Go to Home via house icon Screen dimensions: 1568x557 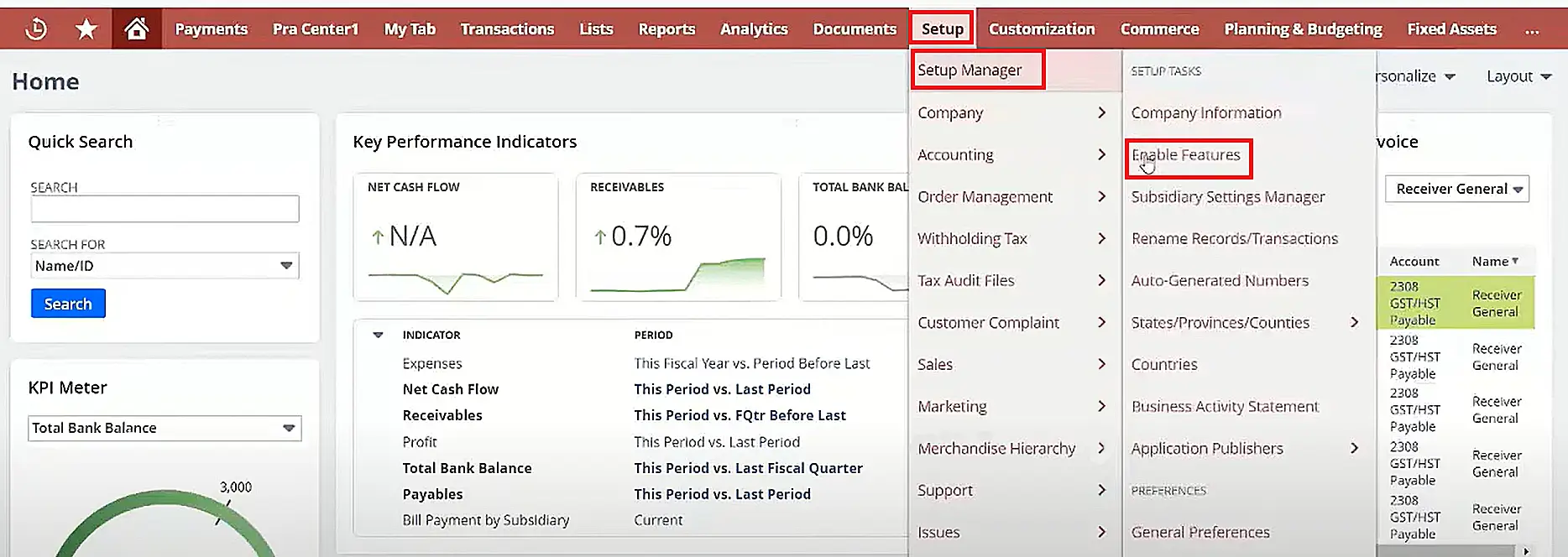click(x=137, y=29)
